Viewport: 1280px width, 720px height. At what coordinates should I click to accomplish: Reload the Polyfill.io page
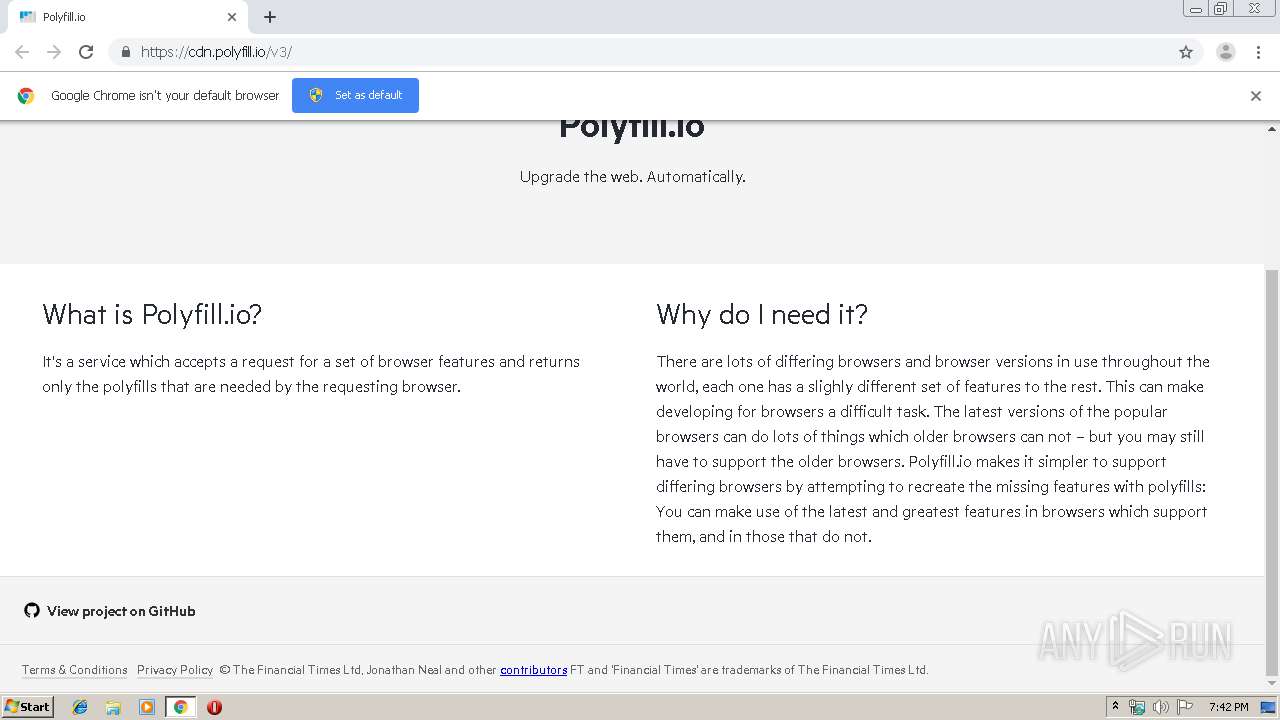tap(86, 52)
